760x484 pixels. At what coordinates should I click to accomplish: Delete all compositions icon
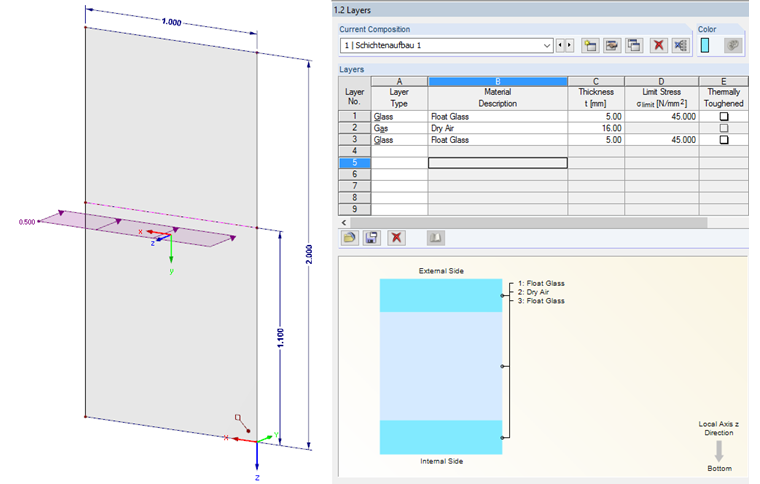click(x=681, y=46)
